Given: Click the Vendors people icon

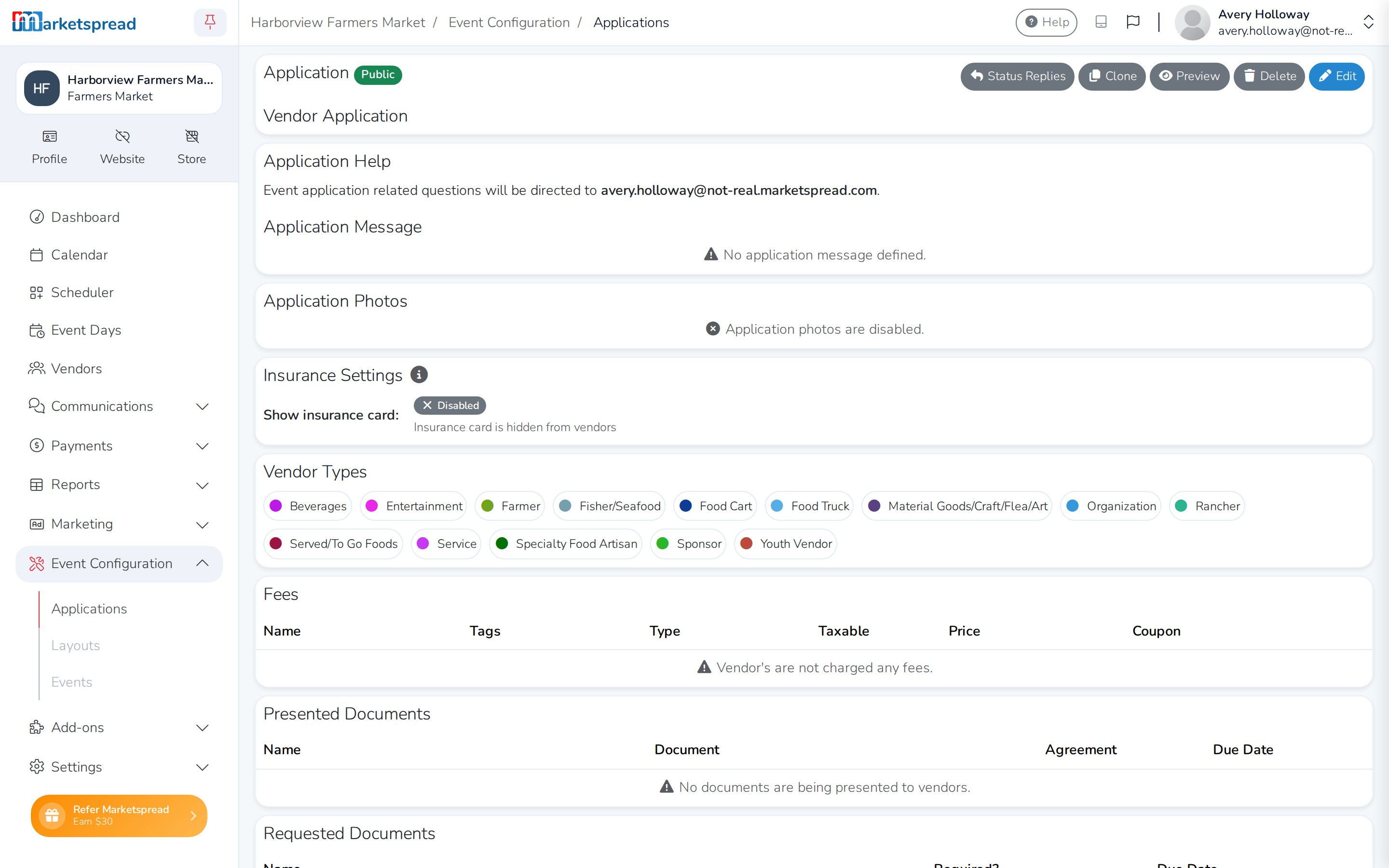Looking at the screenshot, I should (37, 368).
